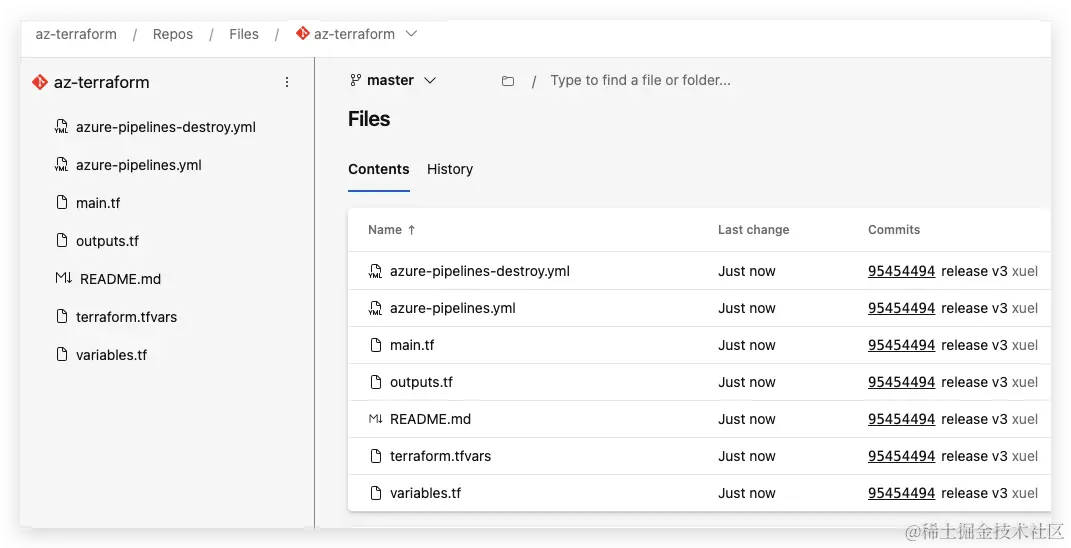Click the file icon beside variables.tf in sidebar
Viewport: 1071px width, 548px height.
tap(63, 355)
